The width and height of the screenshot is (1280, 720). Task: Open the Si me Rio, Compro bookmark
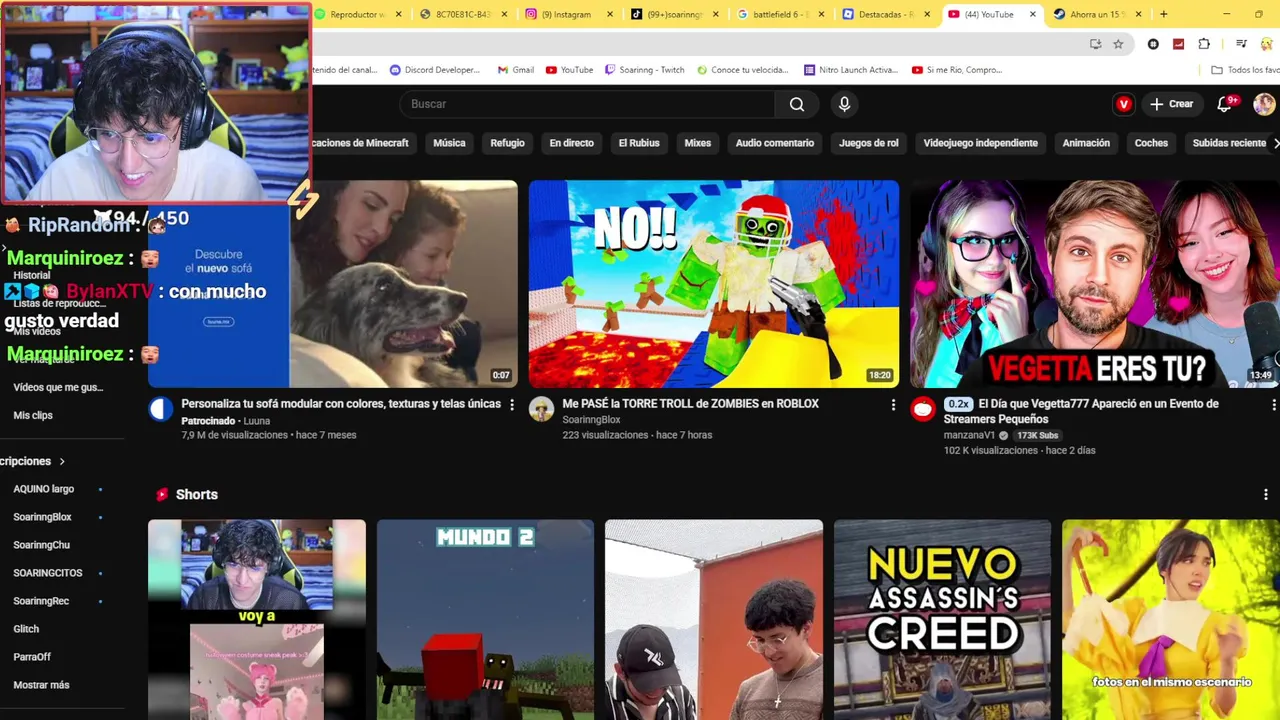[957, 70]
